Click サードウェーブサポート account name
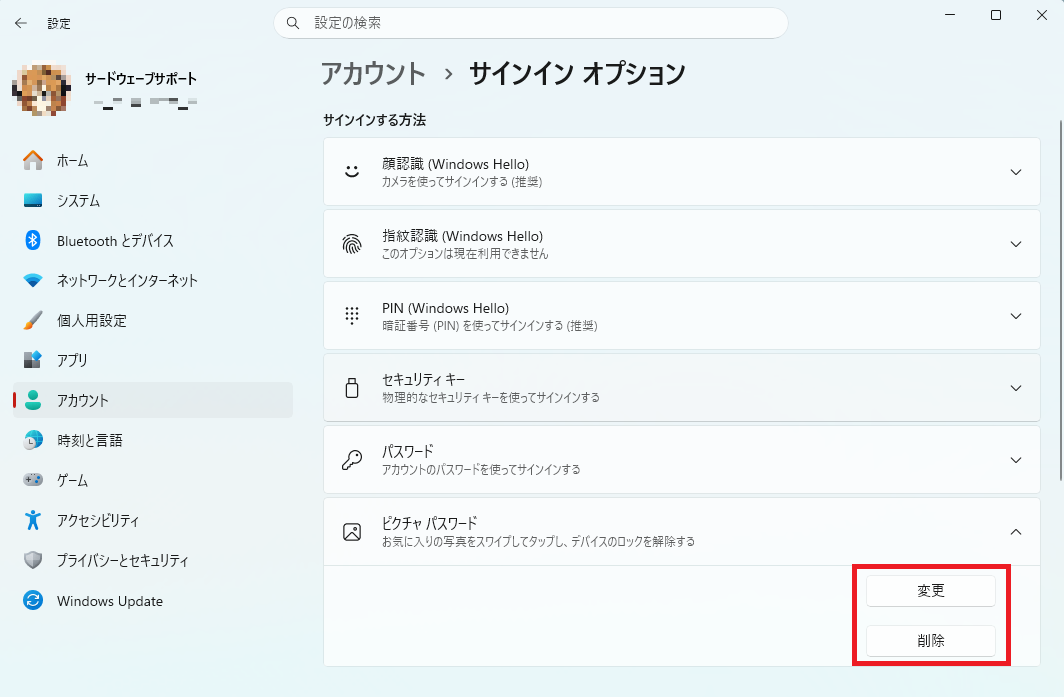Image resolution: width=1064 pixels, height=697 pixels. [141, 79]
